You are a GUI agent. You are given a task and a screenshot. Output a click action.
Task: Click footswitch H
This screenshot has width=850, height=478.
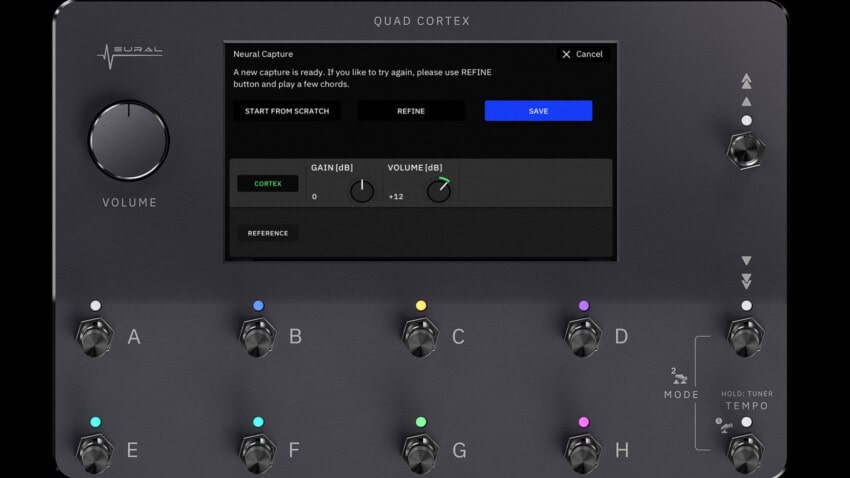[583, 453]
